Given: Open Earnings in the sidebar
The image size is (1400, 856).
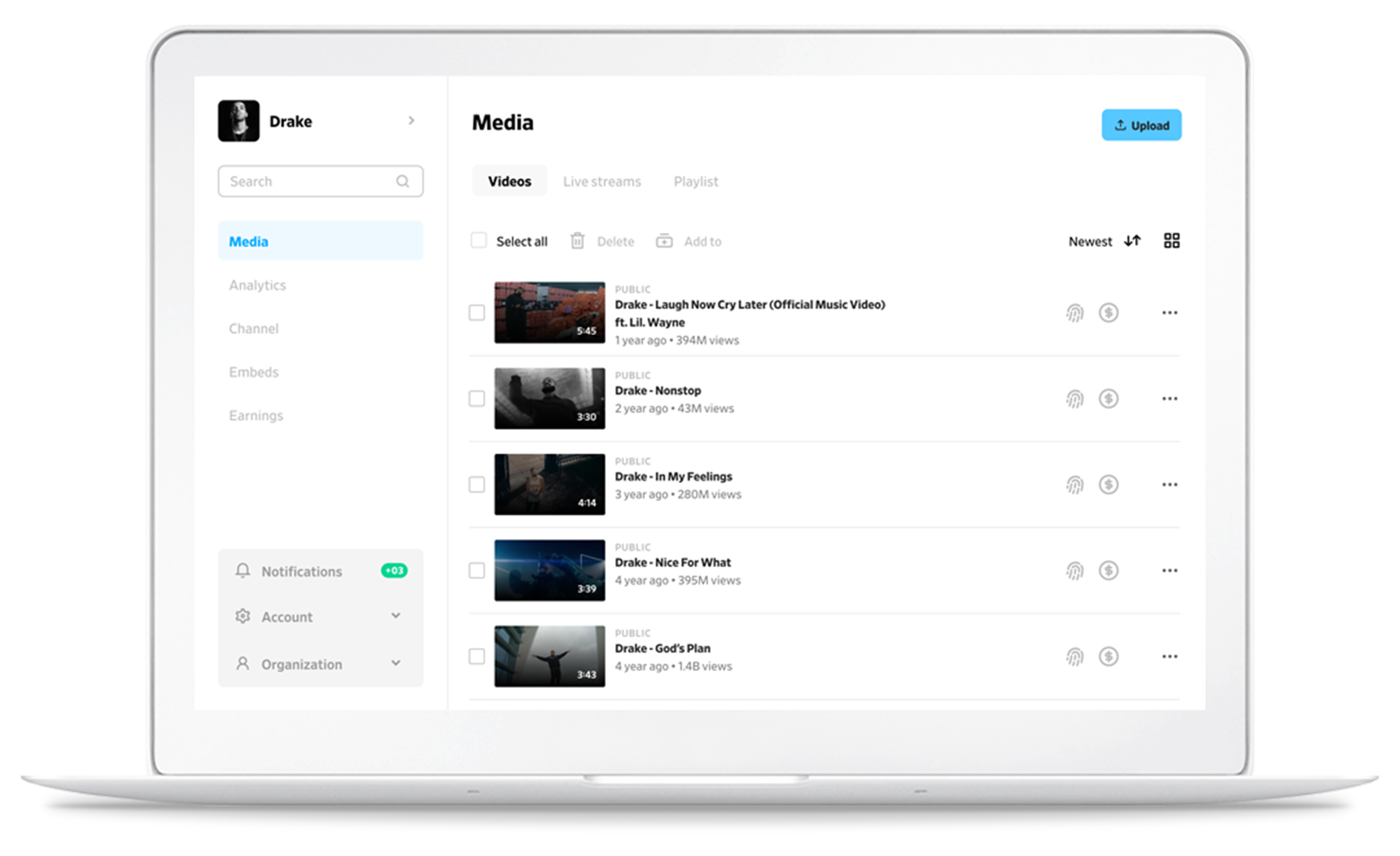Looking at the screenshot, I should (x=256, y=416).
